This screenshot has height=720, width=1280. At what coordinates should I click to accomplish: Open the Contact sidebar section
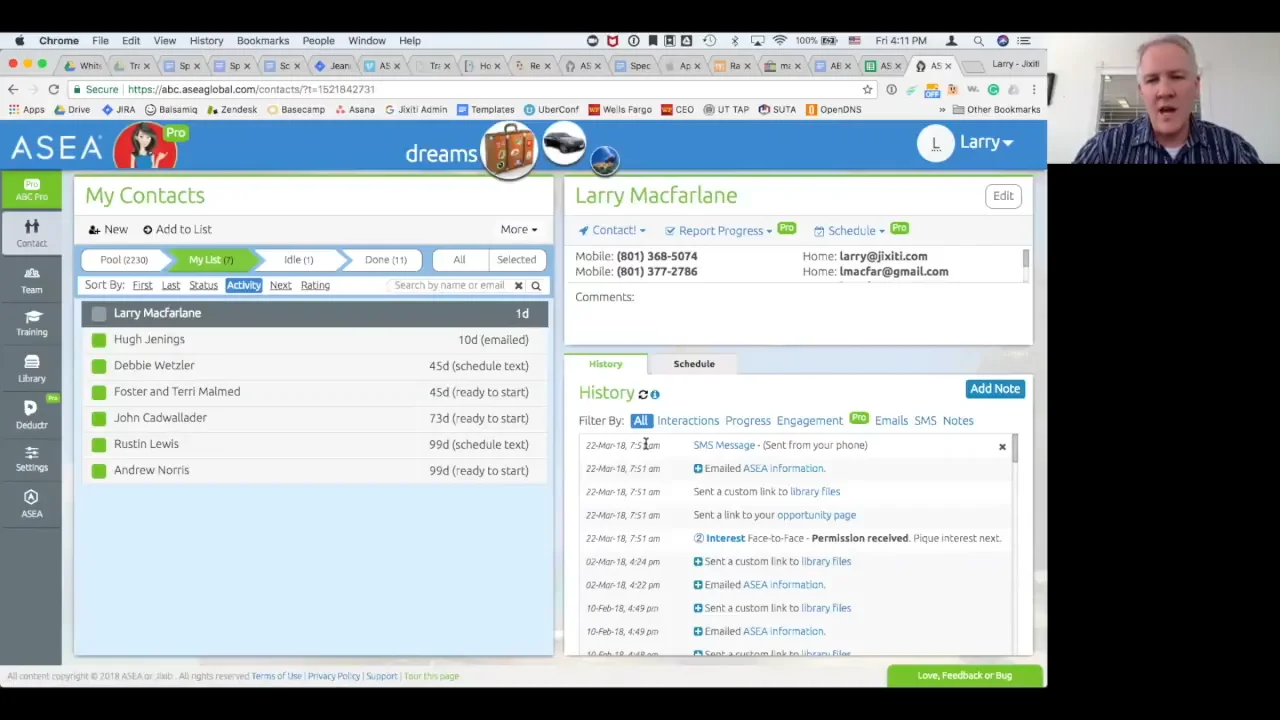point(31,233)
